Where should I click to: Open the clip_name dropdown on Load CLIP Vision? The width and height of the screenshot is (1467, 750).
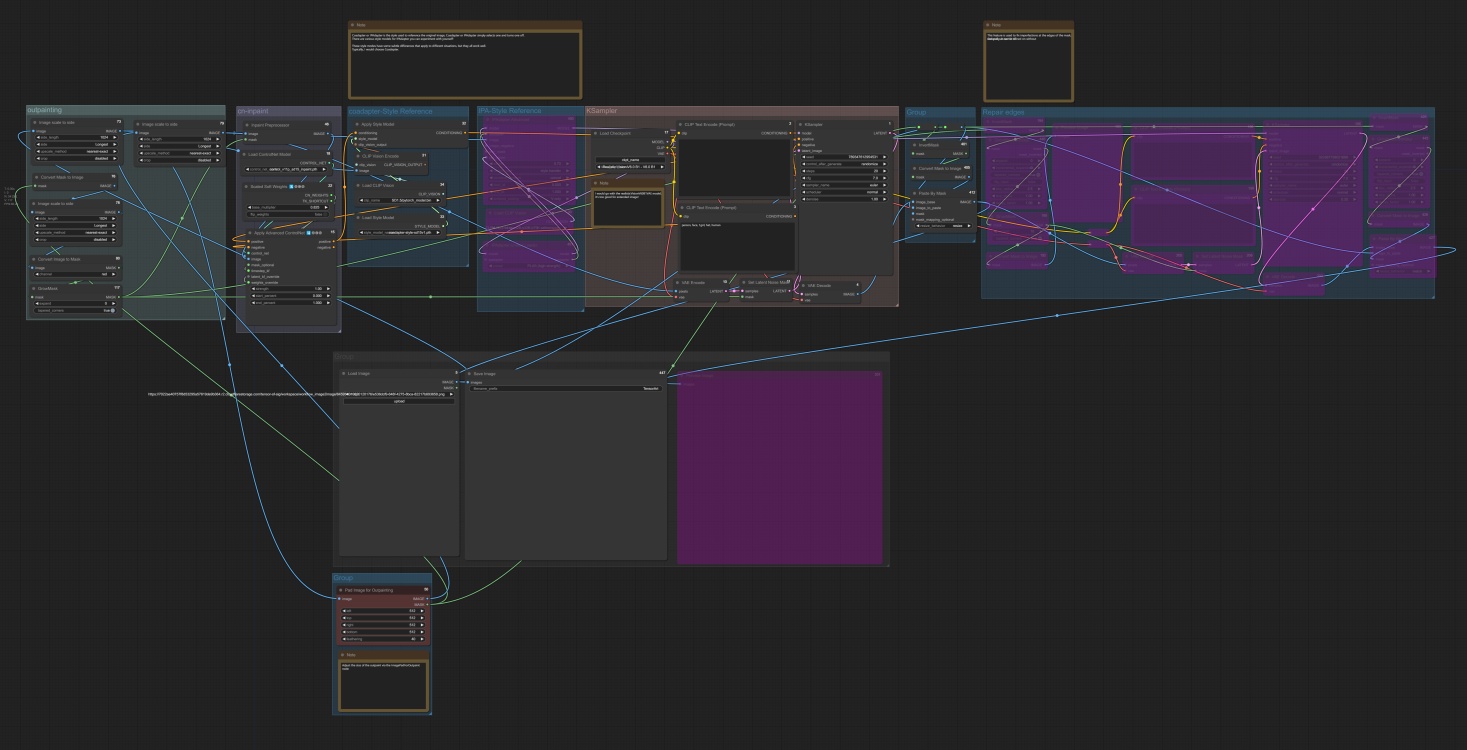pos(398,198)
